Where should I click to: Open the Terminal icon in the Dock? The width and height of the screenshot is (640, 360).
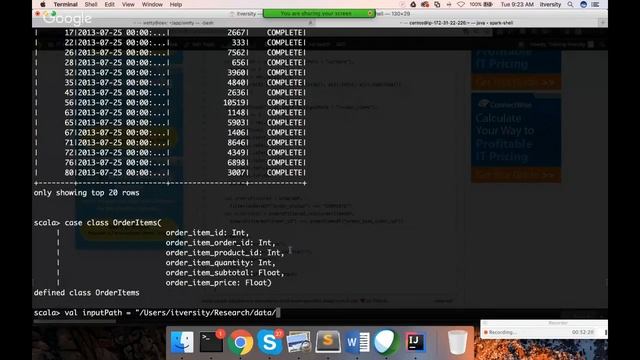pos(211,342)
